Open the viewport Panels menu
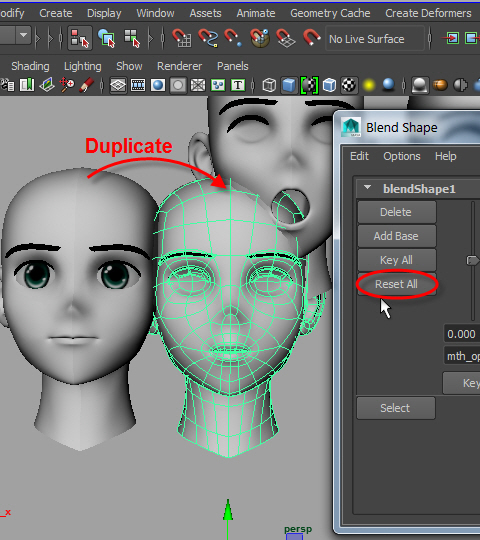Viewport: 480px width, 540px height. (x=232, y=66)
